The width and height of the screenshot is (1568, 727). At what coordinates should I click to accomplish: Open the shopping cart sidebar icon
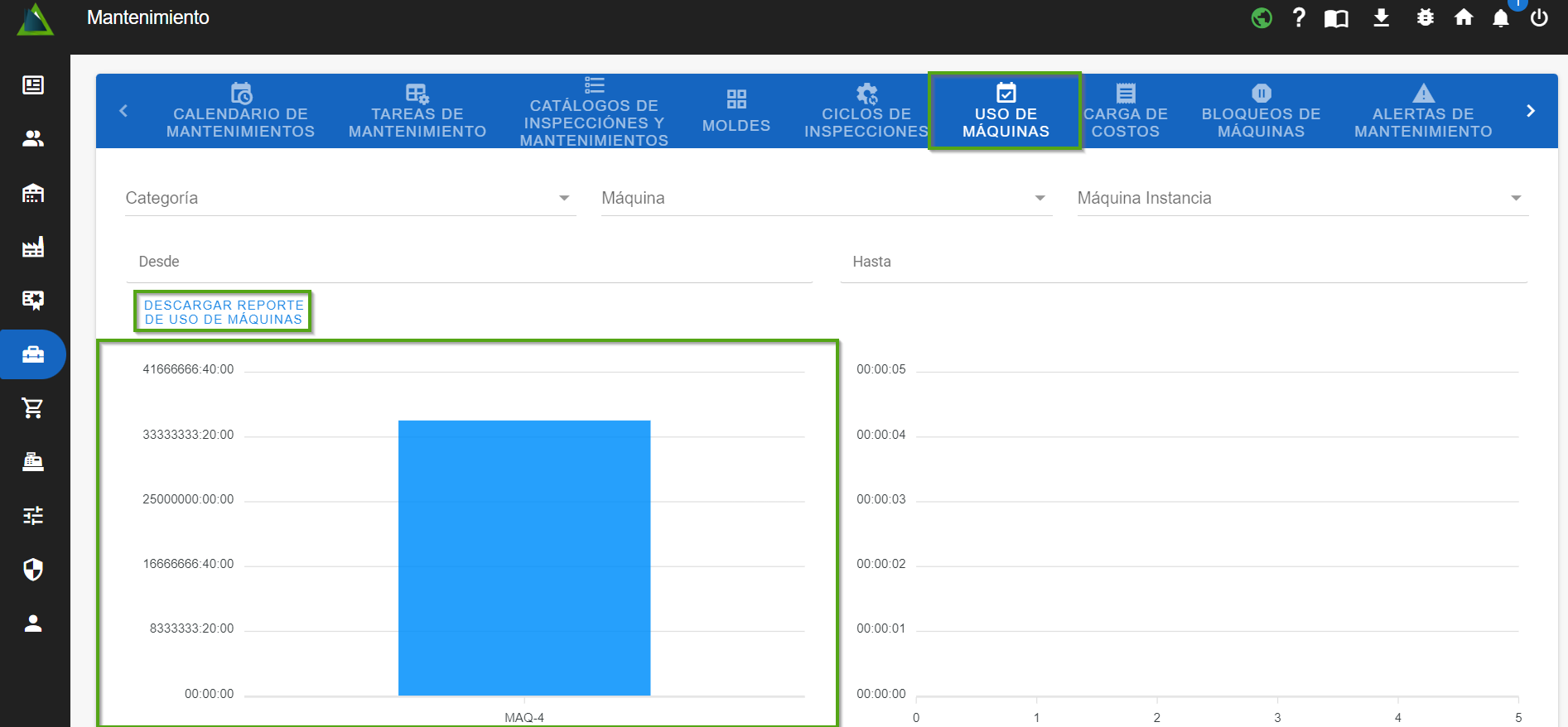[33, 408]
